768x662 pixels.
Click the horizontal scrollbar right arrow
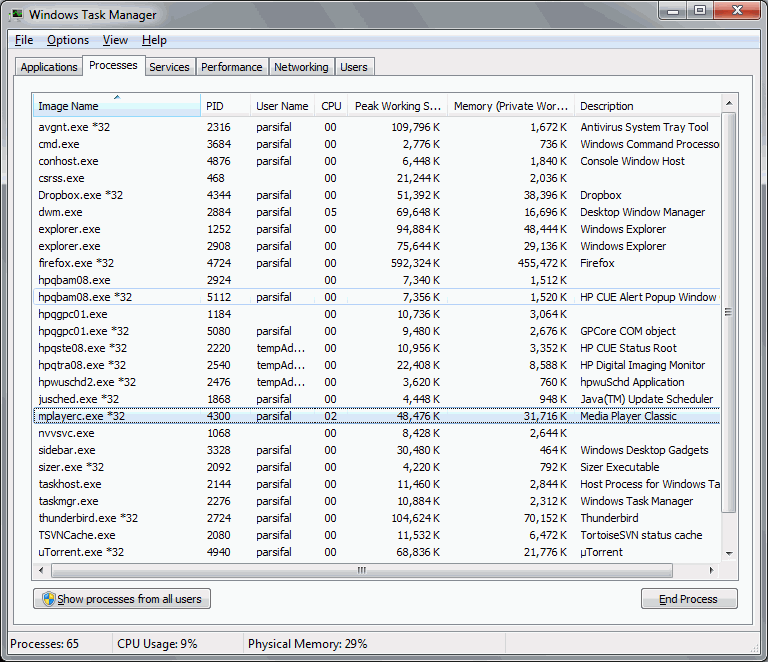[712, 570]
